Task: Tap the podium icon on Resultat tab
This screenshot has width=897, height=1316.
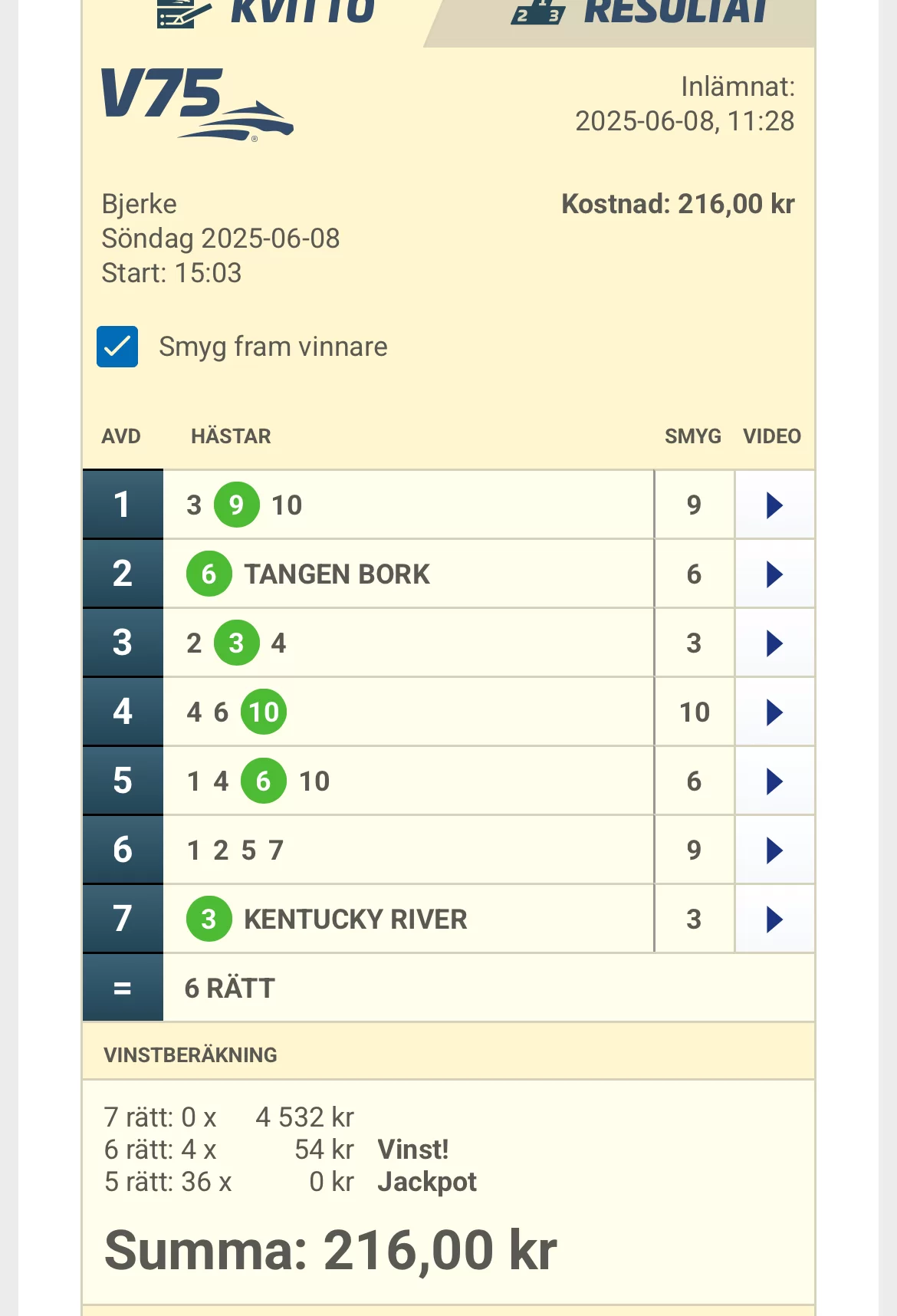Action: tap(538, 12)
